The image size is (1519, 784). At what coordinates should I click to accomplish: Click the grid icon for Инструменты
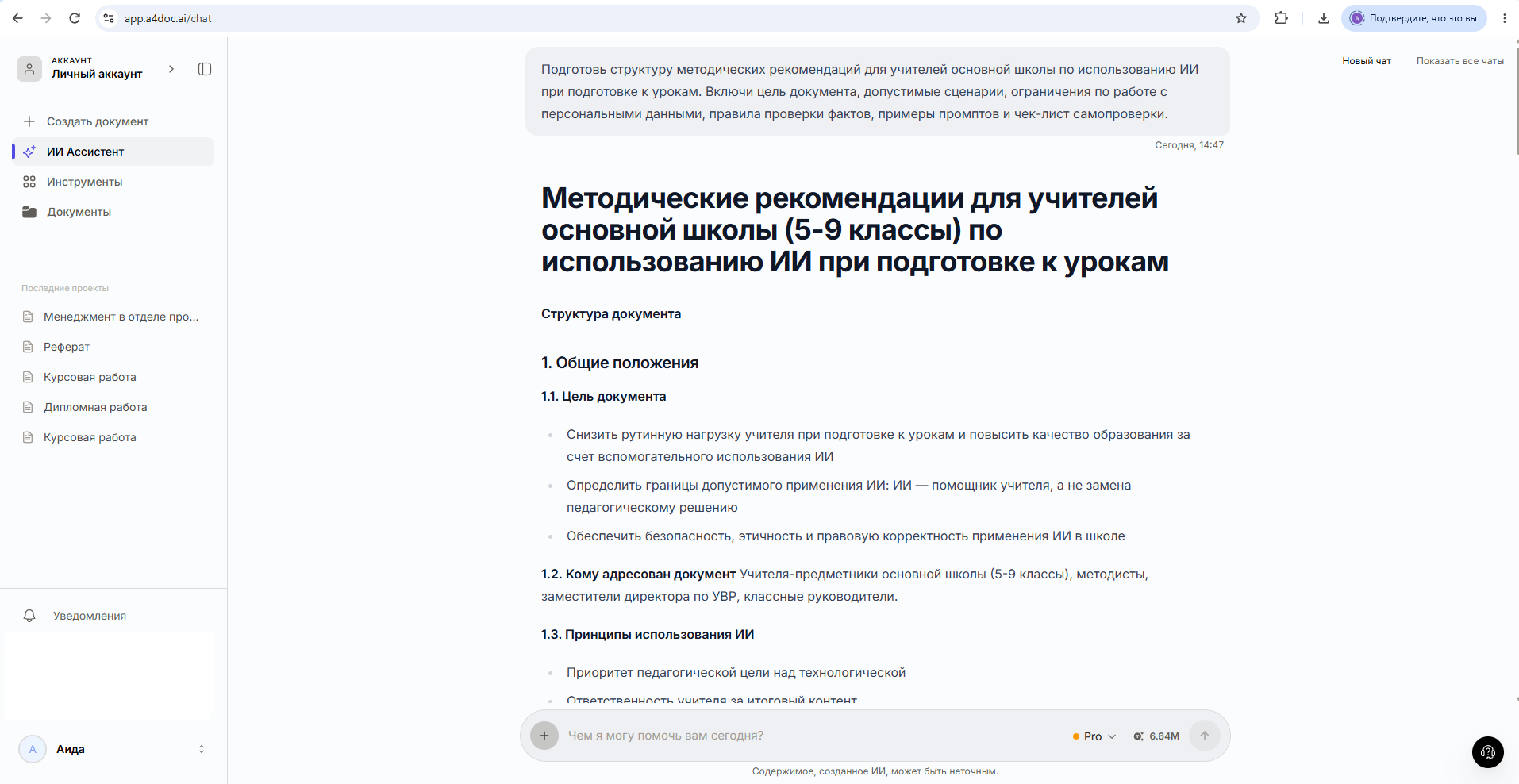coord(29,182)
